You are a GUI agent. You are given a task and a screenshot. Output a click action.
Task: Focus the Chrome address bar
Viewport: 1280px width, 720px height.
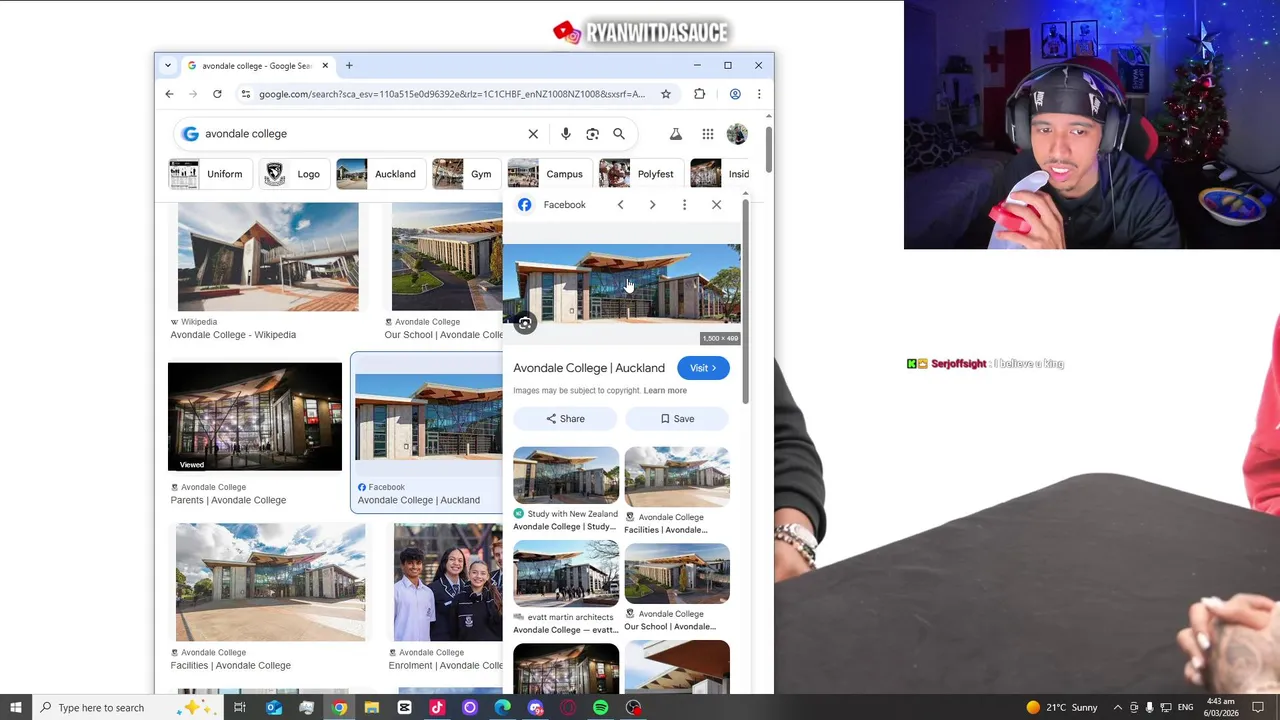(451, 94)
